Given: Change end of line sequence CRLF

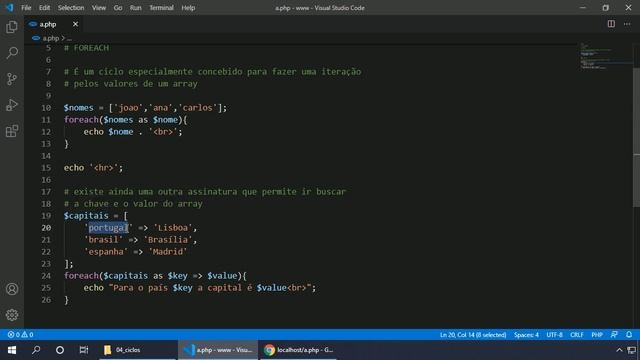Looking at the screenshot, I should (x=577, y=335).
